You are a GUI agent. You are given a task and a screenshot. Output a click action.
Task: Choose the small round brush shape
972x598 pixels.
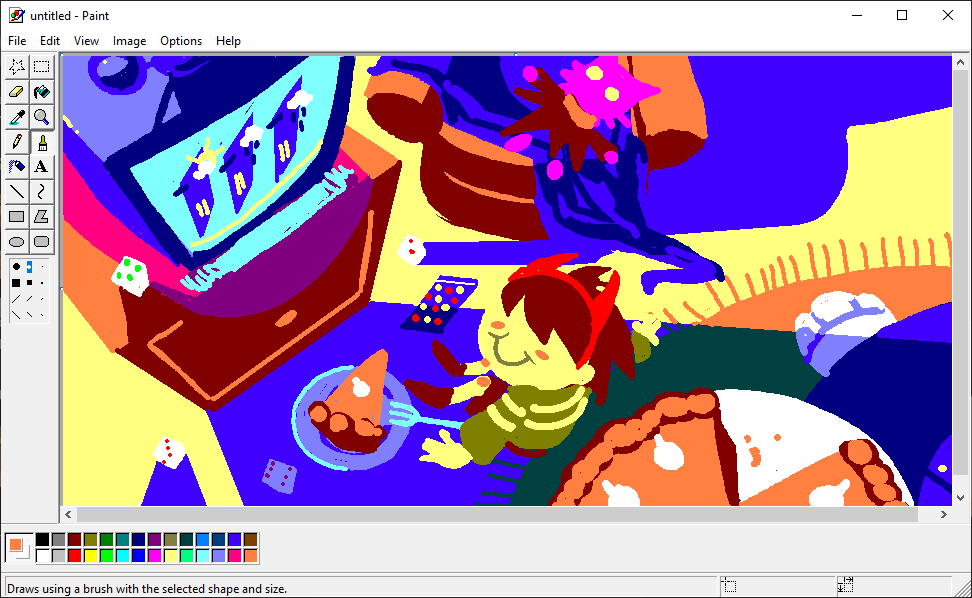(x=42, y=267)
